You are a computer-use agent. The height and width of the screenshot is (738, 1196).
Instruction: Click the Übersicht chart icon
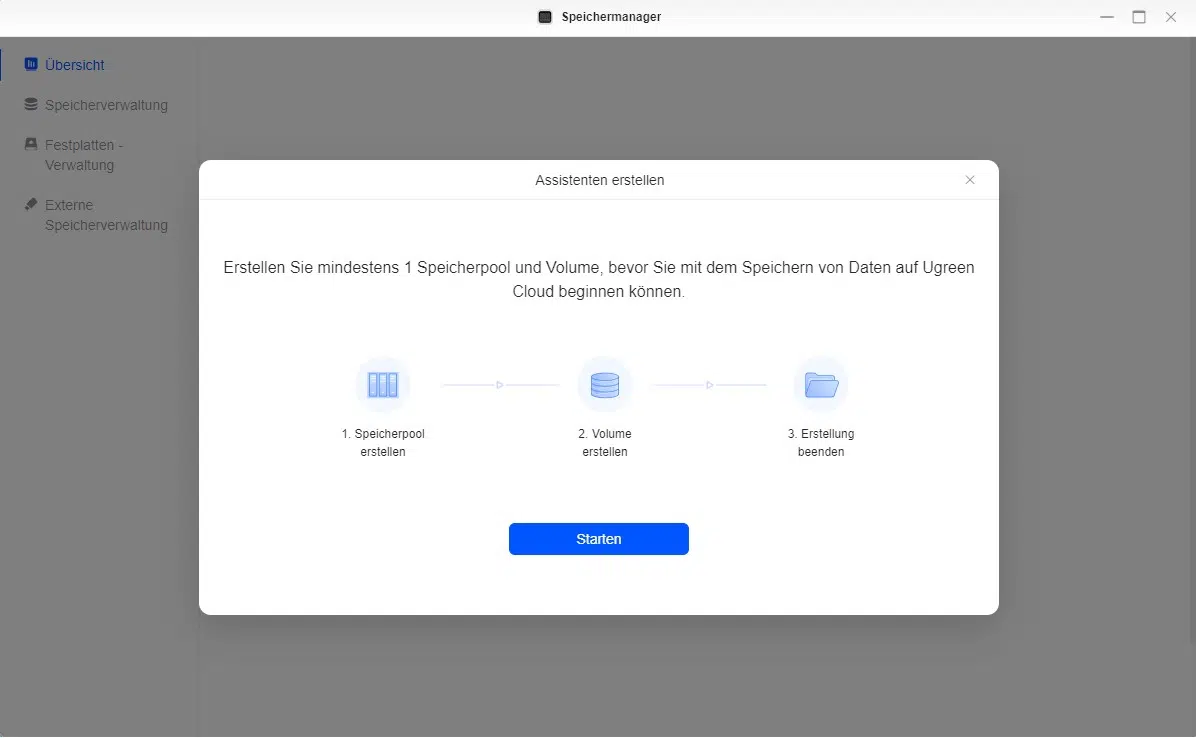(31, 64)
